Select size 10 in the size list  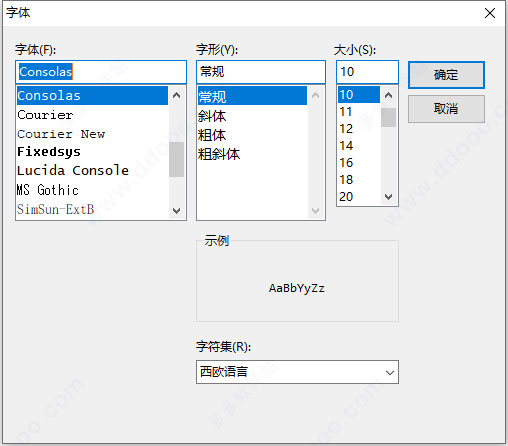(x=359, y=95)
